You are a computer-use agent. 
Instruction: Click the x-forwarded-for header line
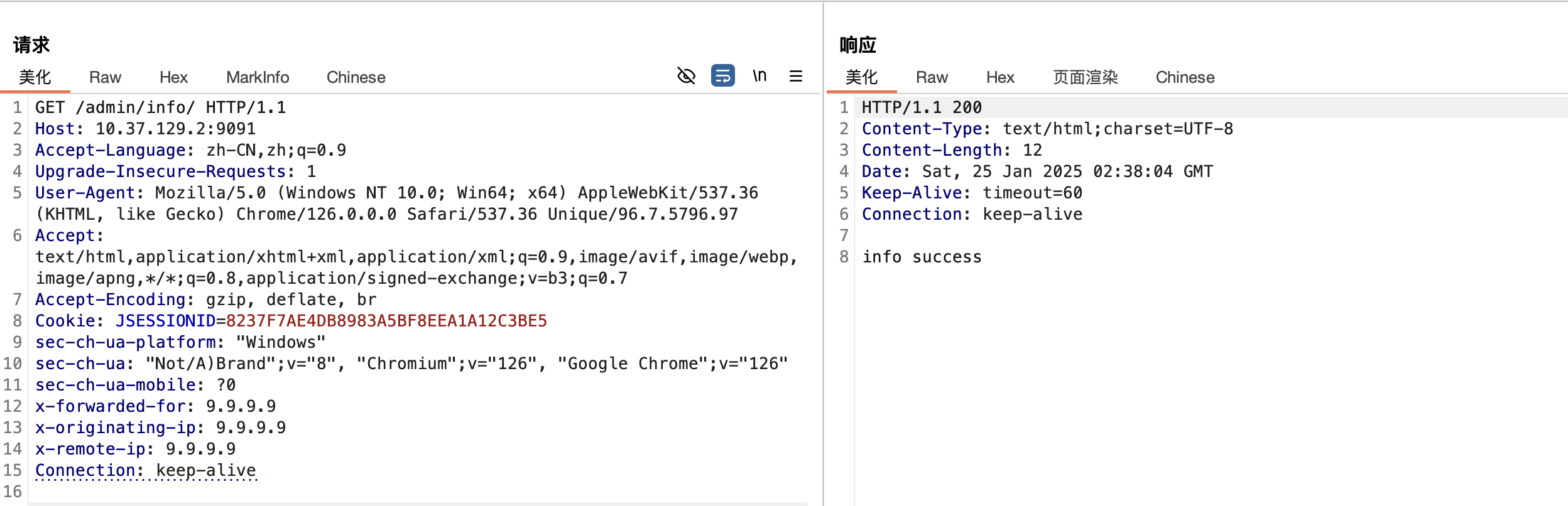click(155, 406)
